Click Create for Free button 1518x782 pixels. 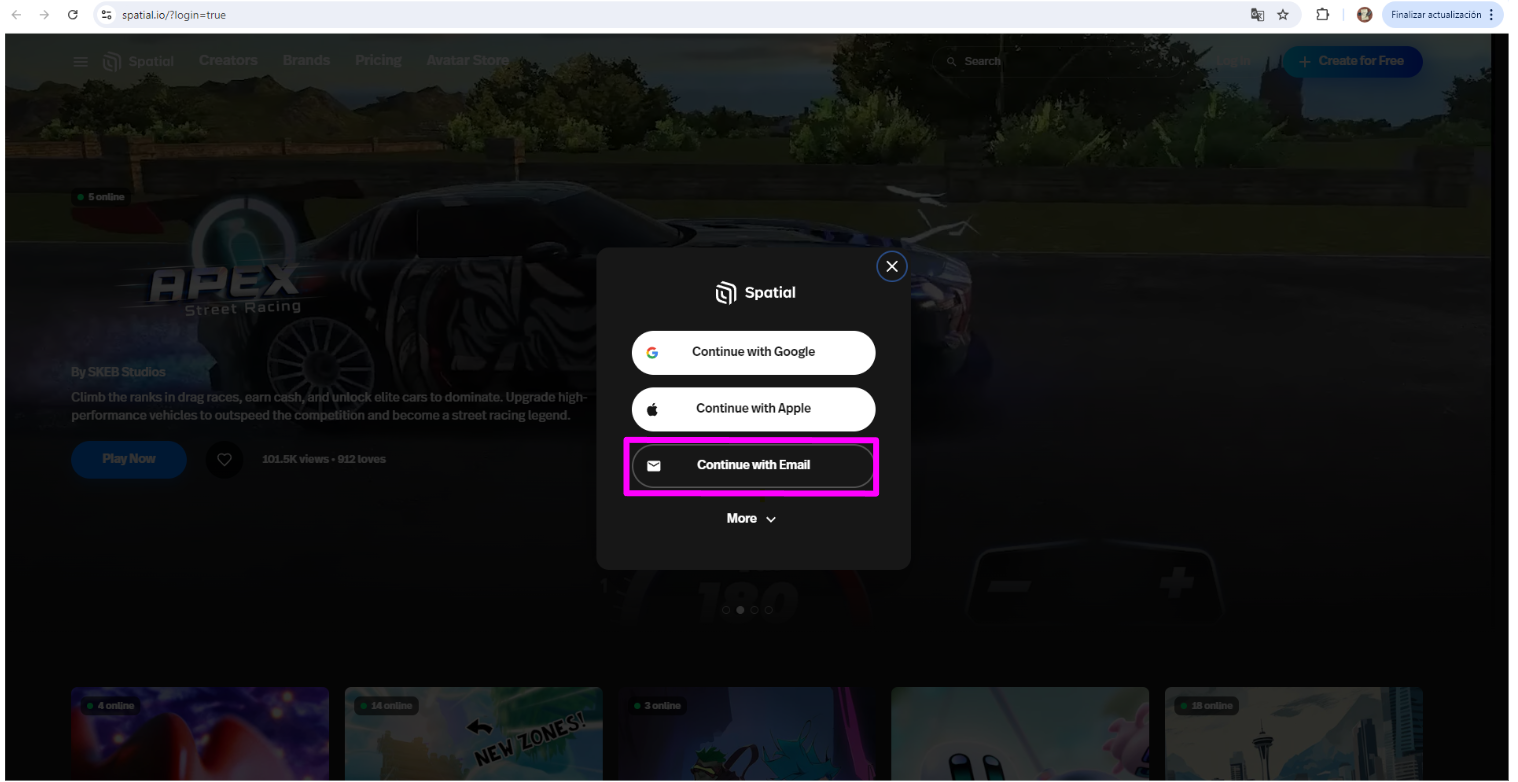coord(1352,61)
